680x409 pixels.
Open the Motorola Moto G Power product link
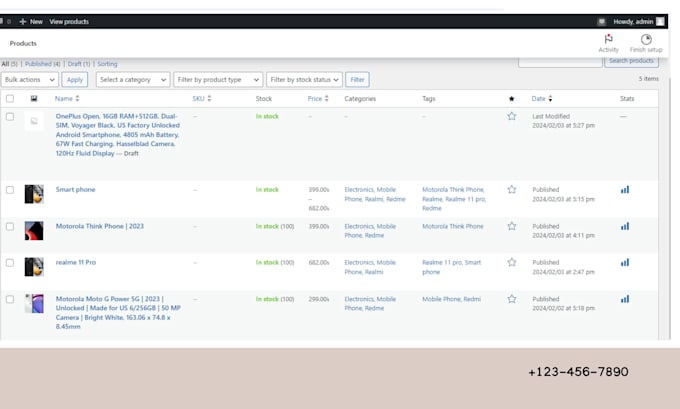coord(118,312)
